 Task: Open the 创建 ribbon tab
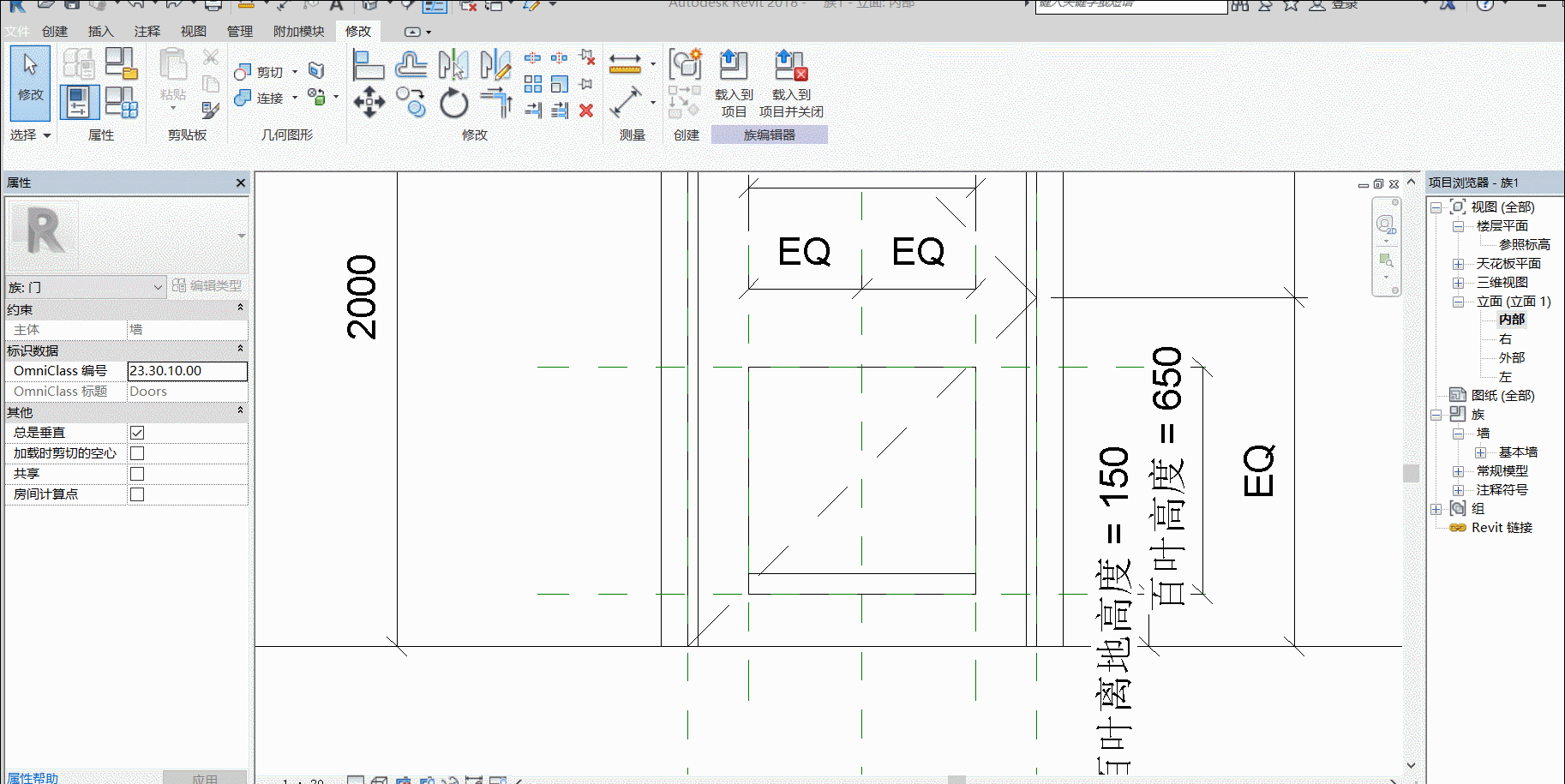pos(55,32)
